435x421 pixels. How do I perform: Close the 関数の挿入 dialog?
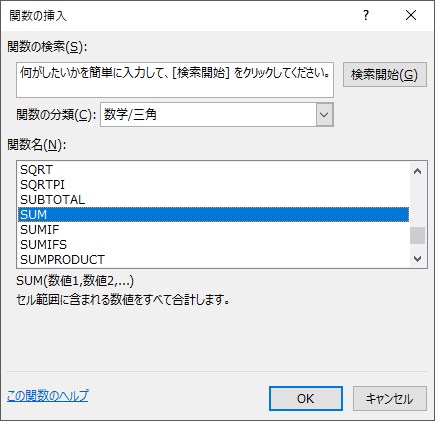point(411,15)
